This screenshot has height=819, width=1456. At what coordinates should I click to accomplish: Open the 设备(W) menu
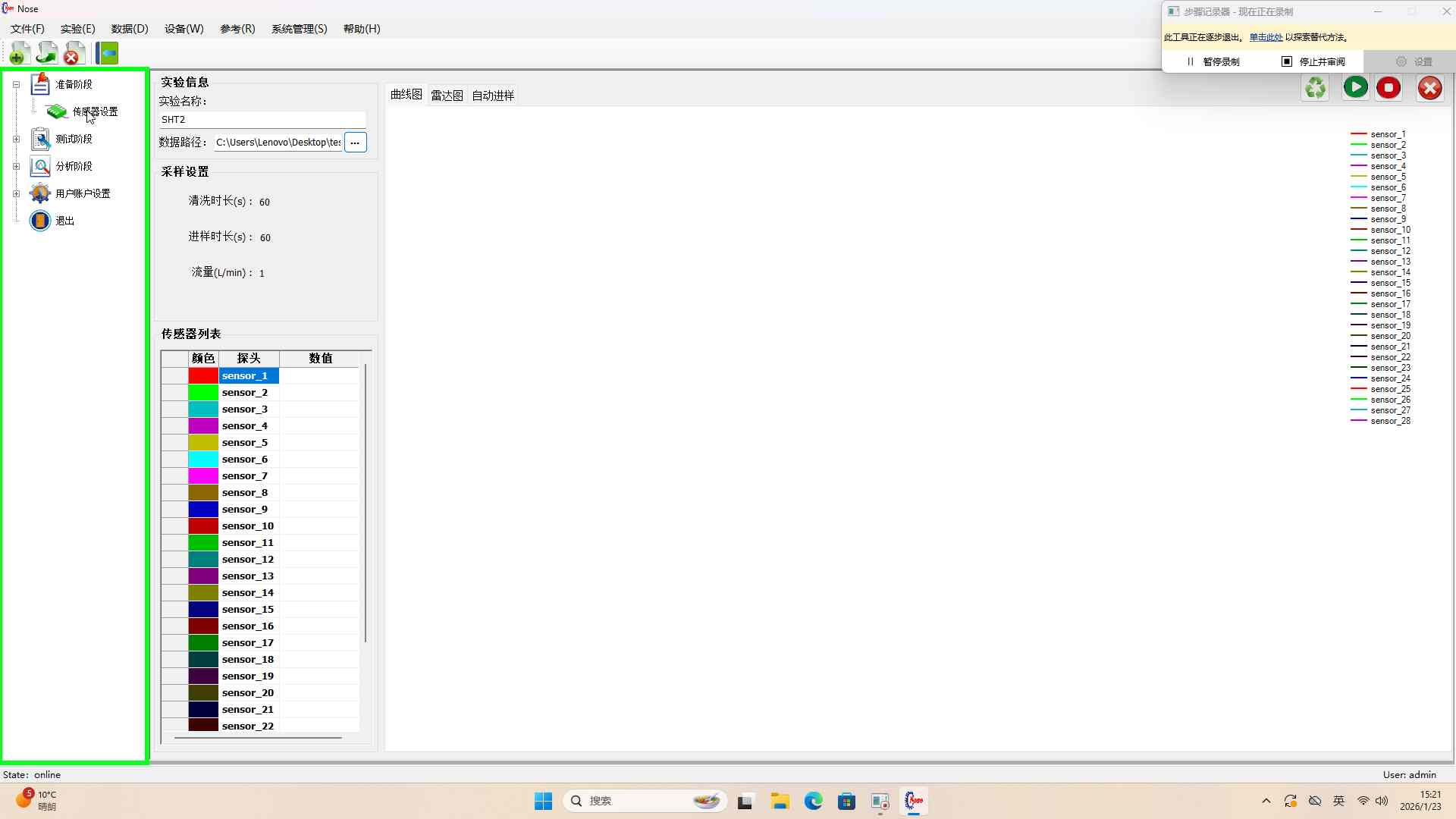click(184, 29)
